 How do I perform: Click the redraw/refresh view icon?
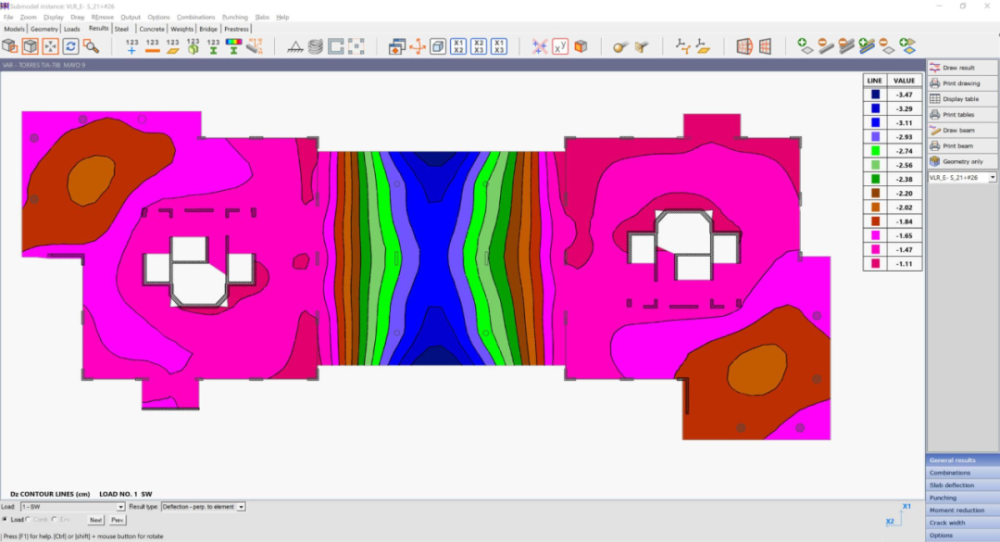[x=71, y=46]
